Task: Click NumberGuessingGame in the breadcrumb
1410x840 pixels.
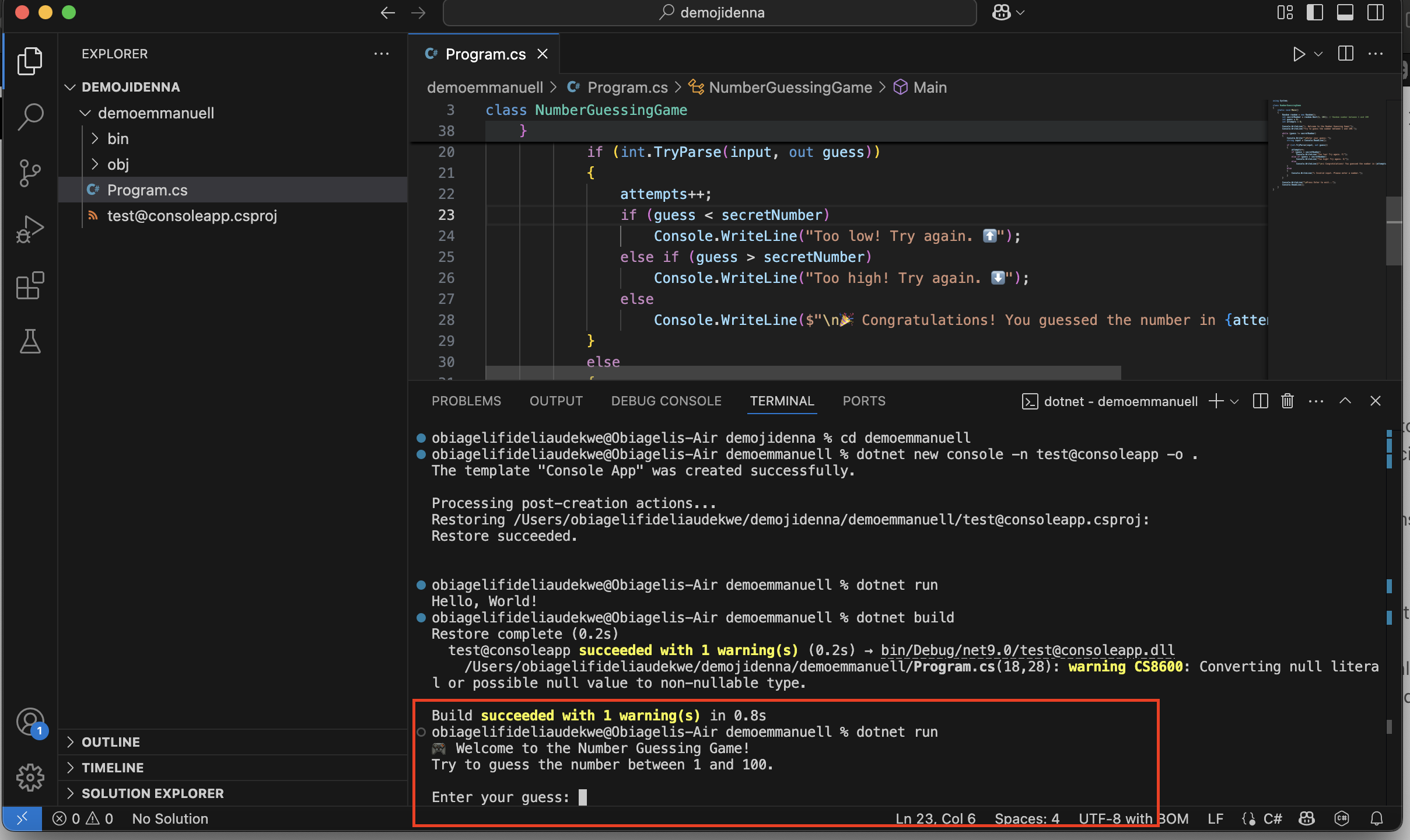Action: (790, 87)
